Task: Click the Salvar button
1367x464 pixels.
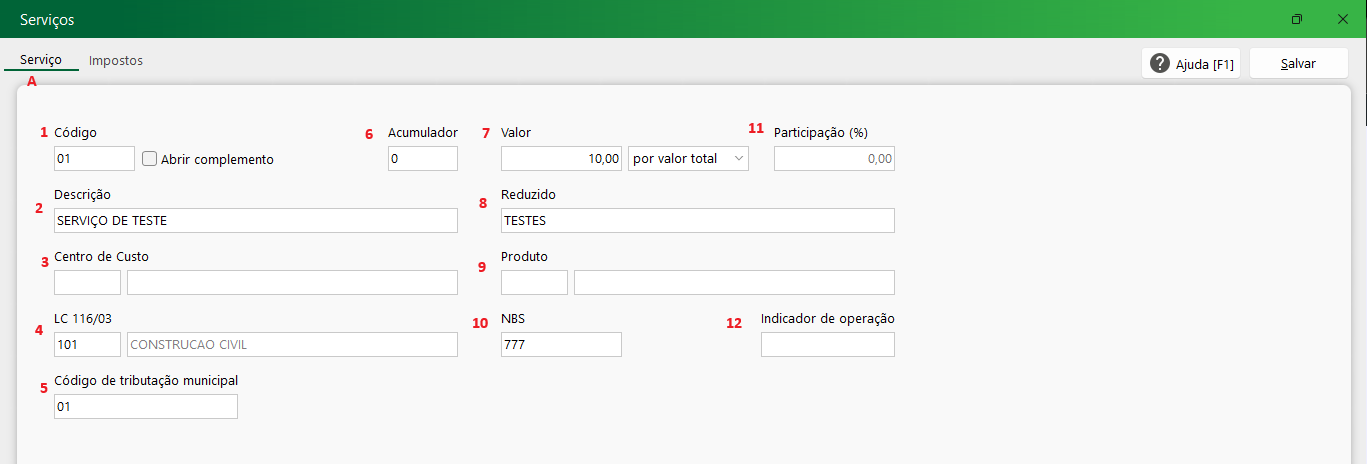Action: pos(1298,64)
